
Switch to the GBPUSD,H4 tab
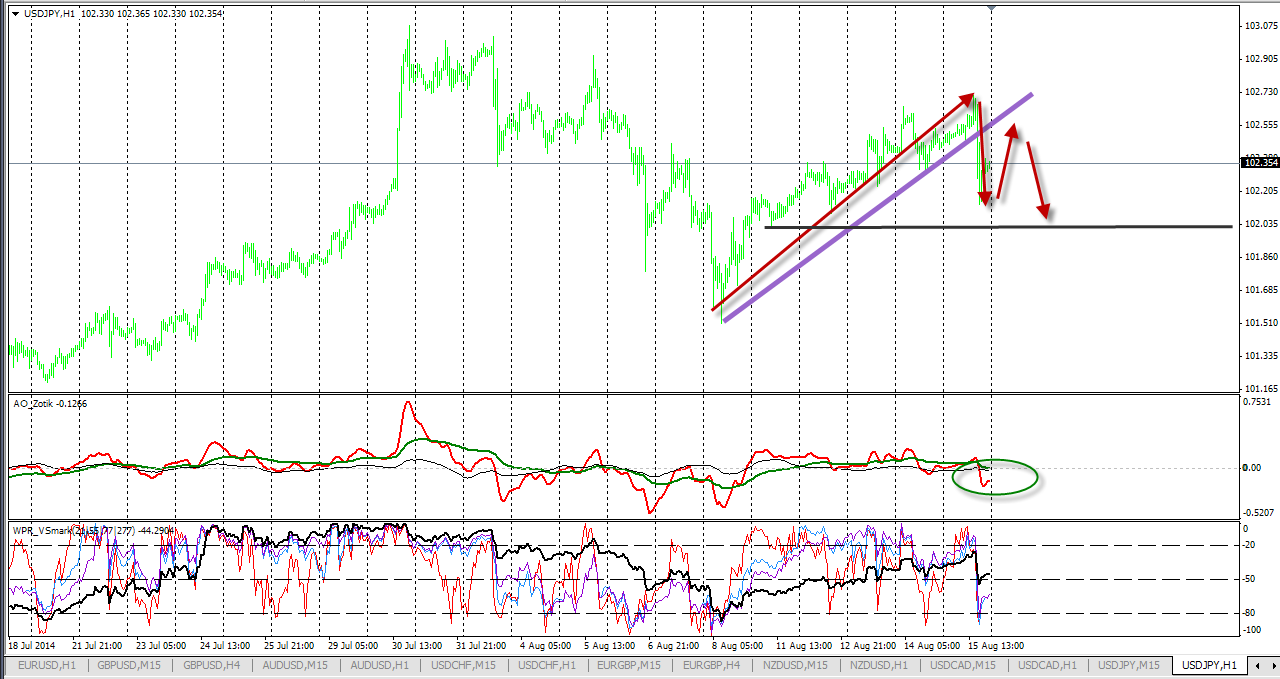tap(211, 665)
